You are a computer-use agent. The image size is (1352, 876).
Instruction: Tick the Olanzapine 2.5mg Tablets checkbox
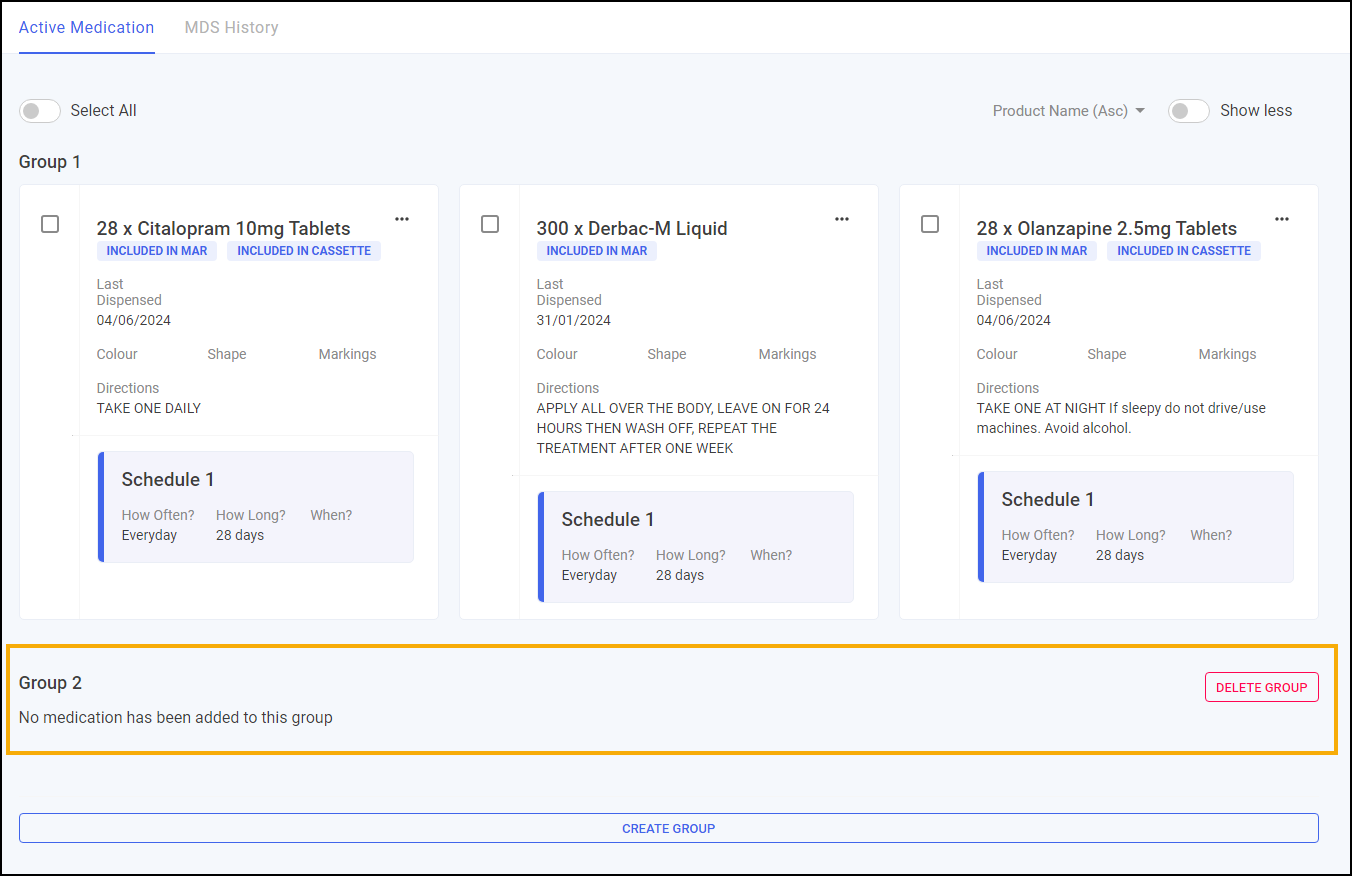pyautogui.click(x=930, y=224)
